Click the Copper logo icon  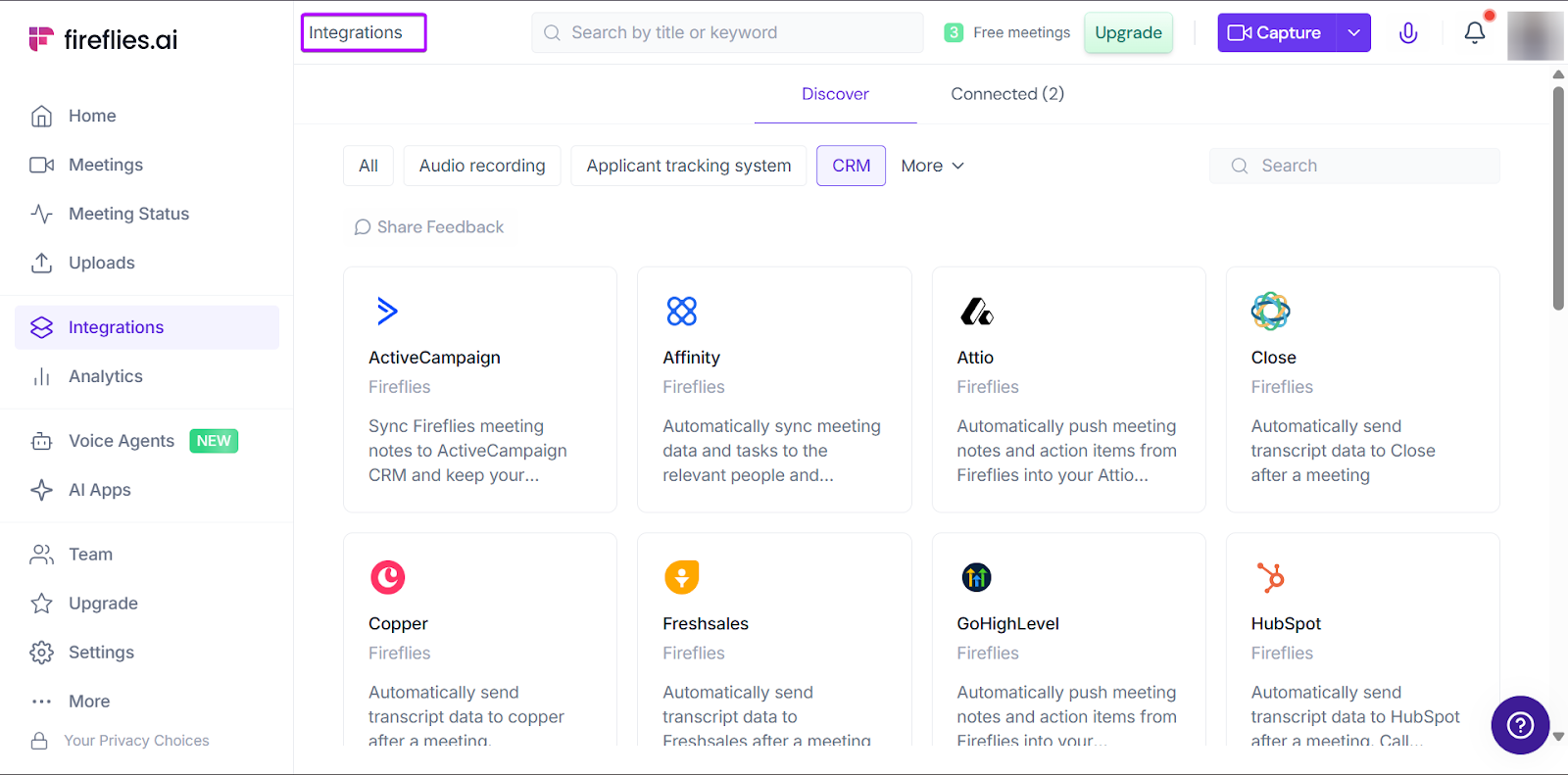388,577
